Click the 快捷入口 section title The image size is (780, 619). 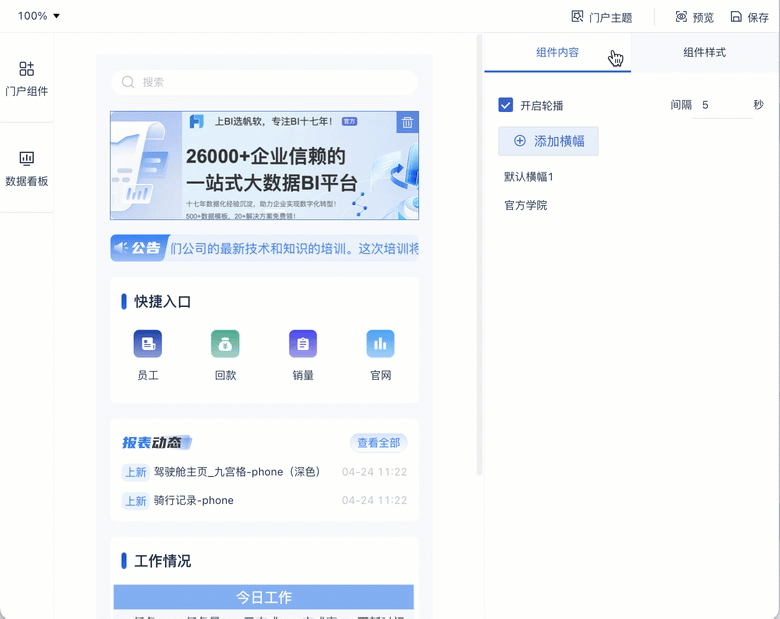[162, 302]
